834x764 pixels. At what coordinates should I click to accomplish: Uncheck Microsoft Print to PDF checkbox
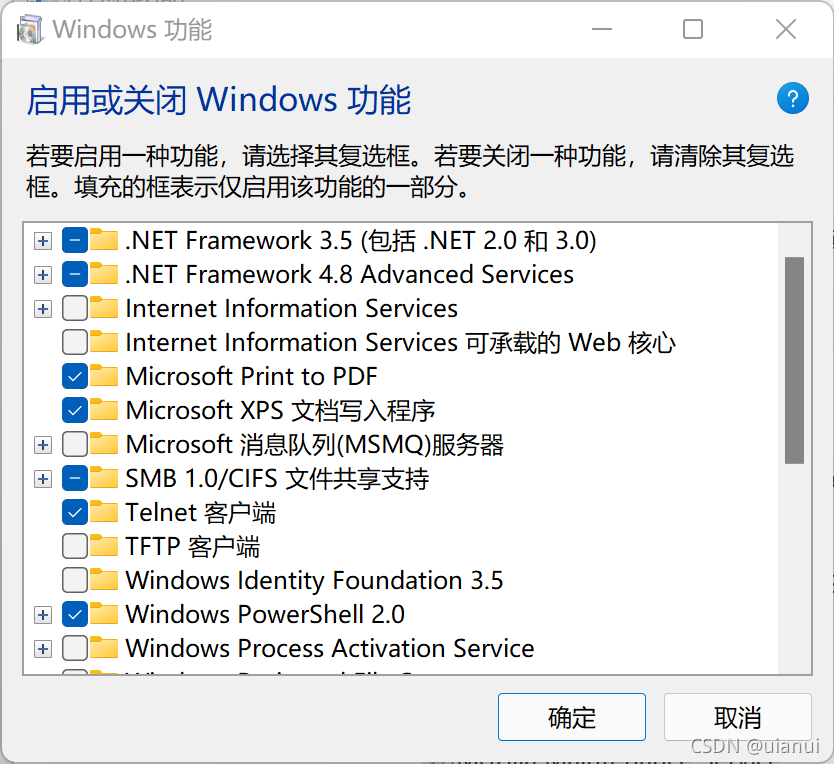point(75,376)
